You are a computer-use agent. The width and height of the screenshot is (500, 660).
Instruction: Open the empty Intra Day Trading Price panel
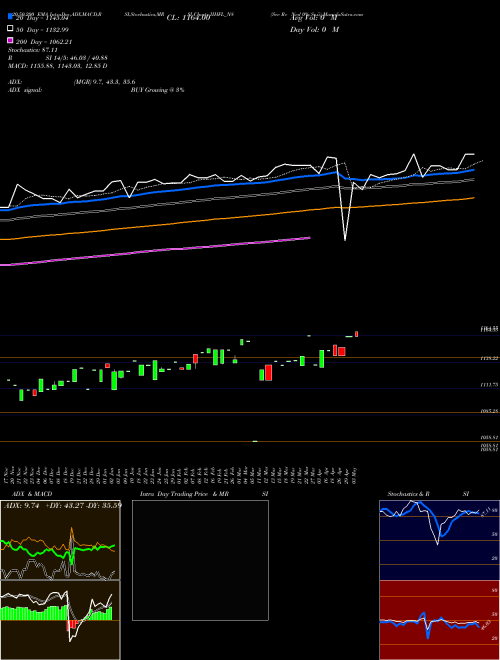tap(200, 560)
